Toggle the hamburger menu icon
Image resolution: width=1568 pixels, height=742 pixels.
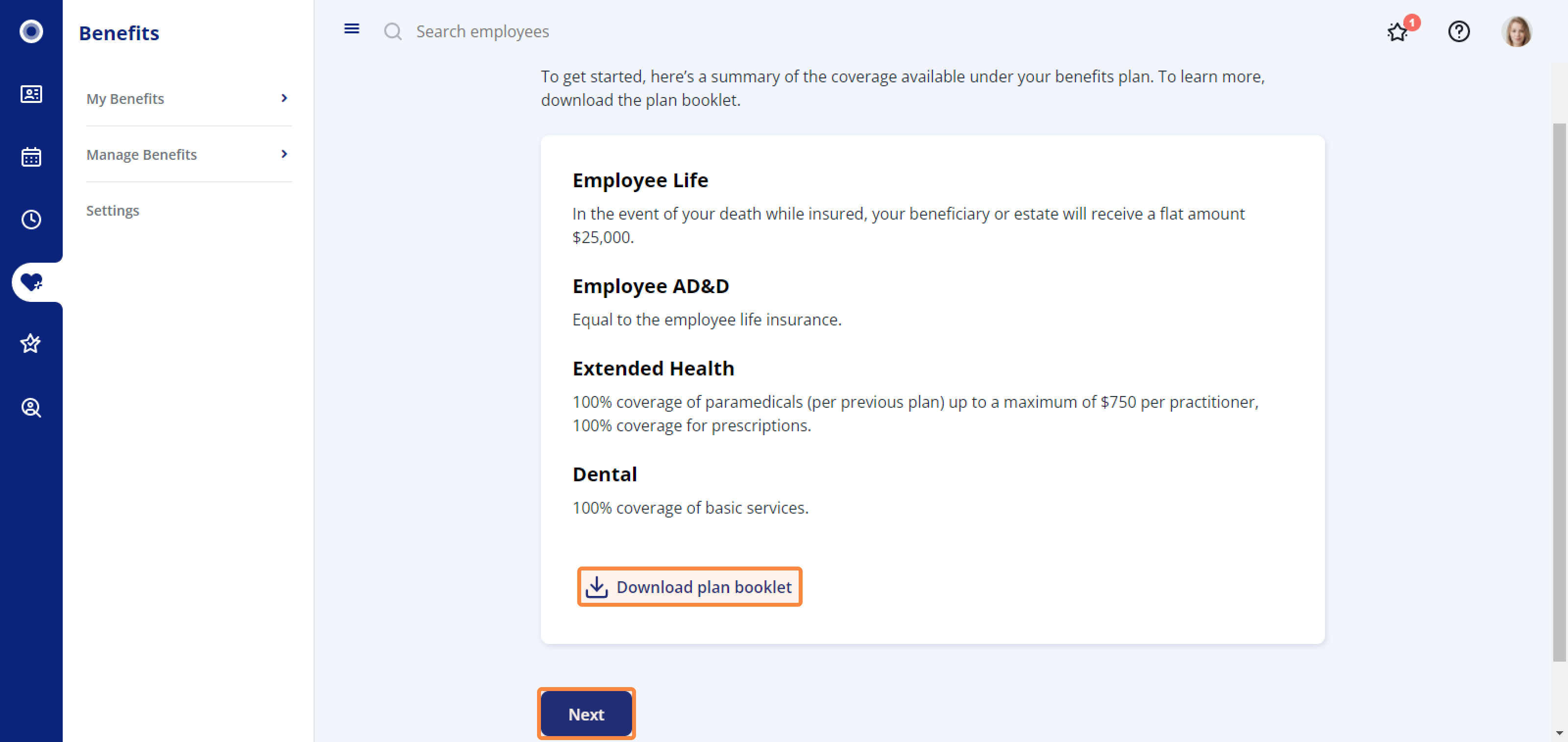point(351,28)
